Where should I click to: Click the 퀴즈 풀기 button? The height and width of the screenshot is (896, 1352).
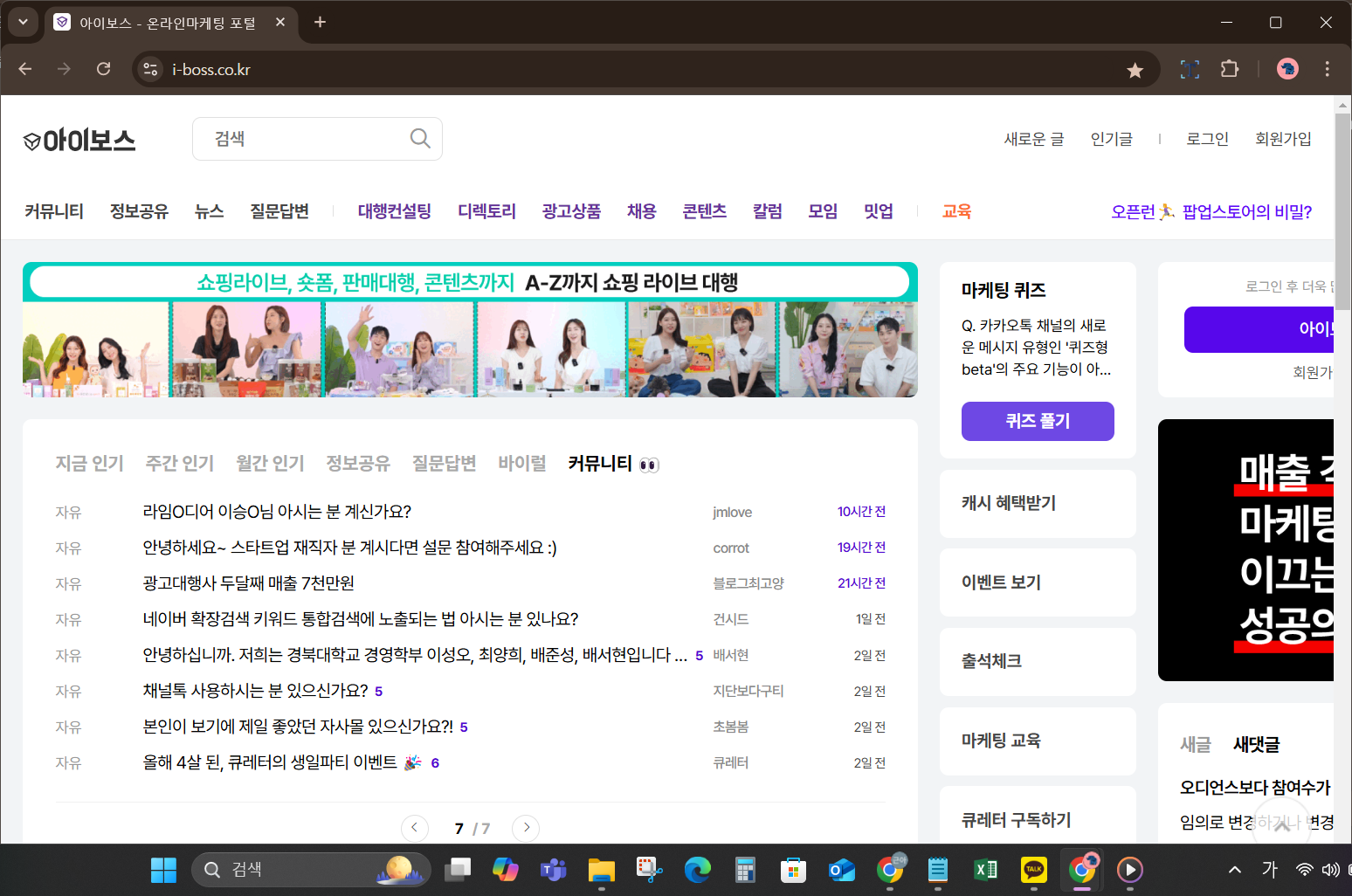point(1037,421)
